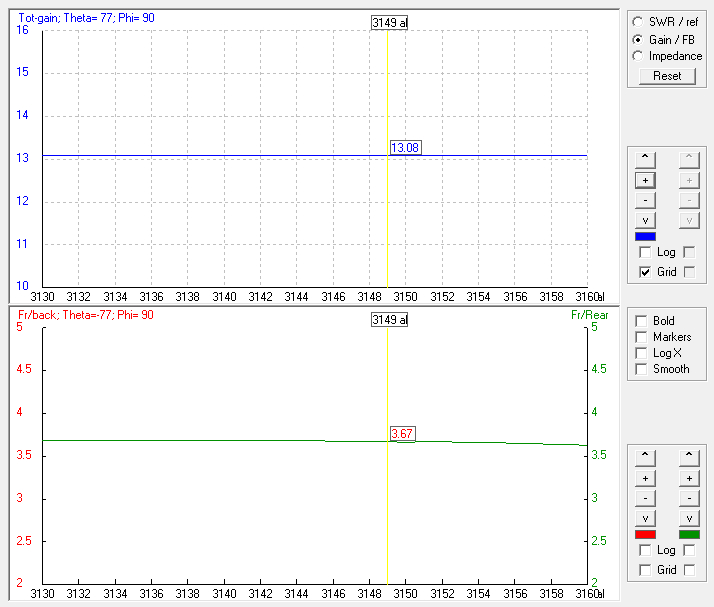Click the up-arrow button above the red swatch
Viewport: 714px width, 607px height.
point(646,455)
